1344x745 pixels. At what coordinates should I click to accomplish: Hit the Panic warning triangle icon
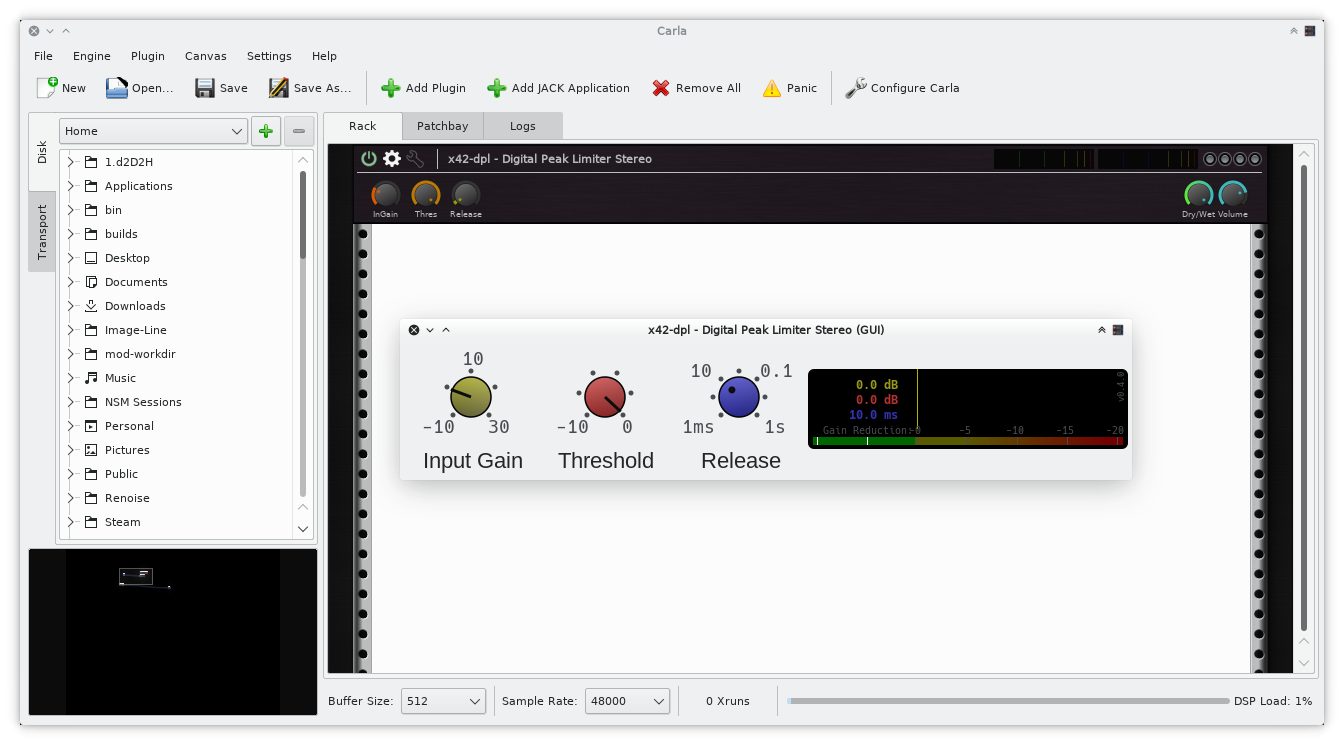[x=772, y=88]
